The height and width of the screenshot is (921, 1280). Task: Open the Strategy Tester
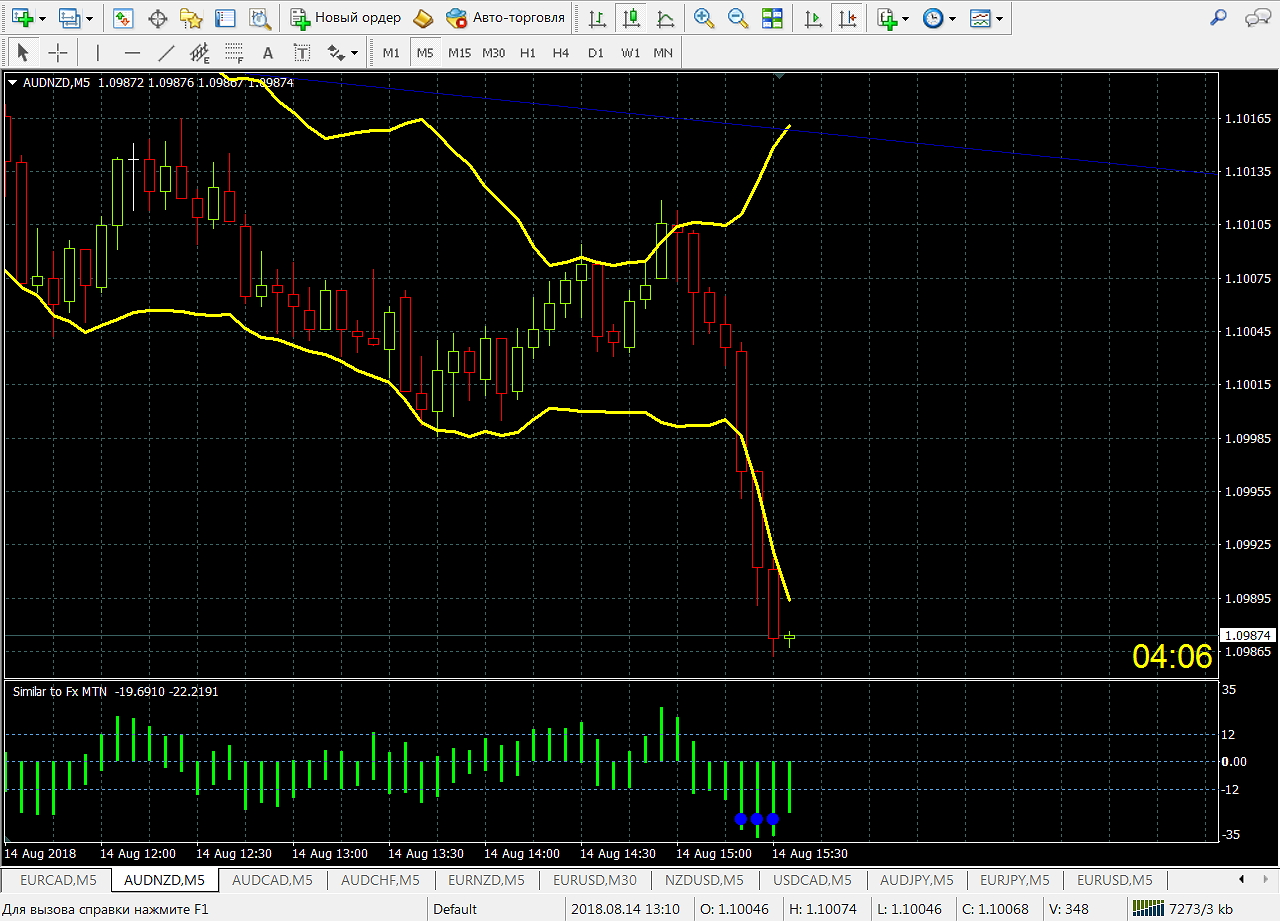(x=260, y=18)
